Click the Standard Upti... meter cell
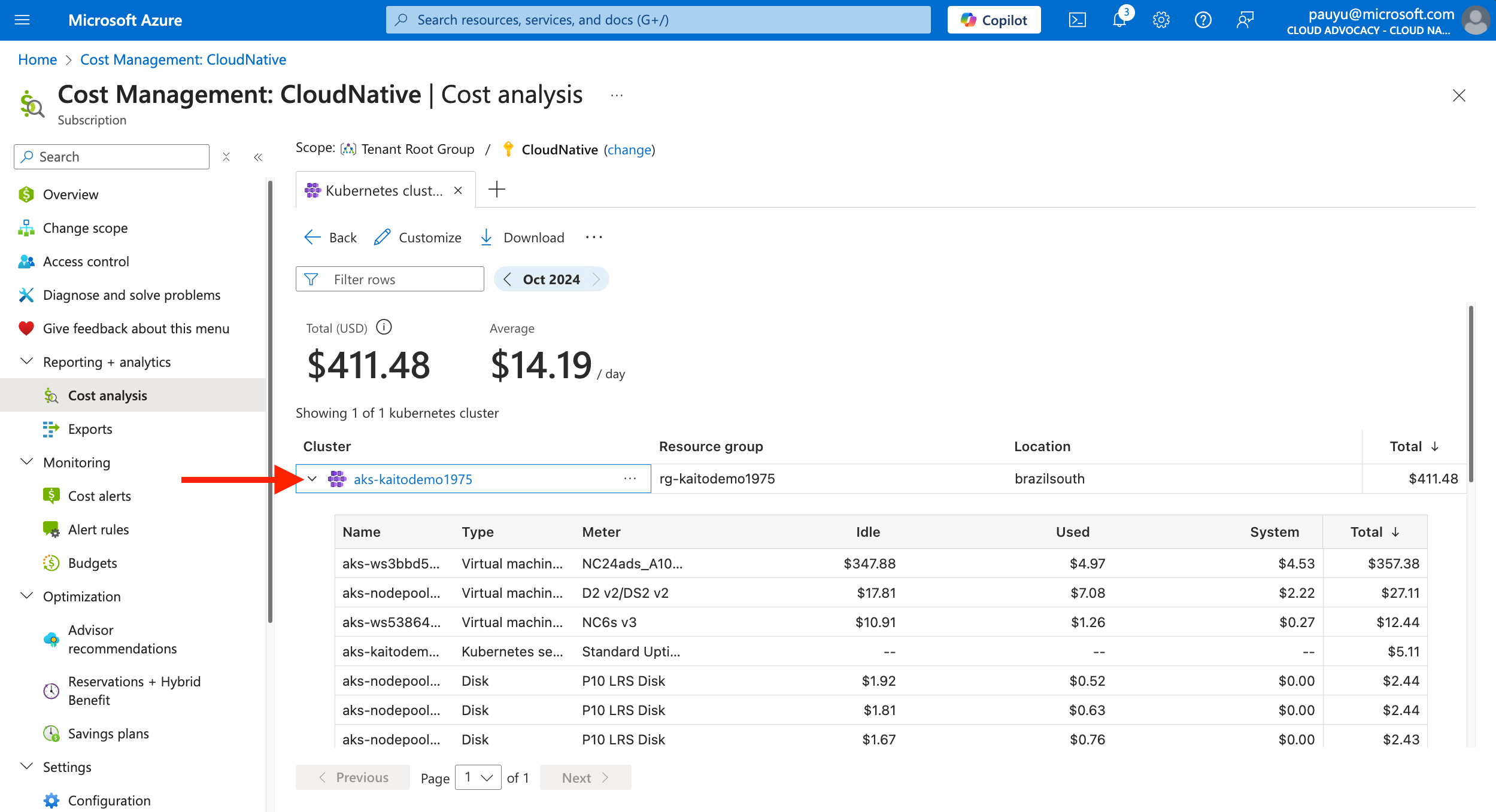Screen dimensions: 1496x812 631,652
